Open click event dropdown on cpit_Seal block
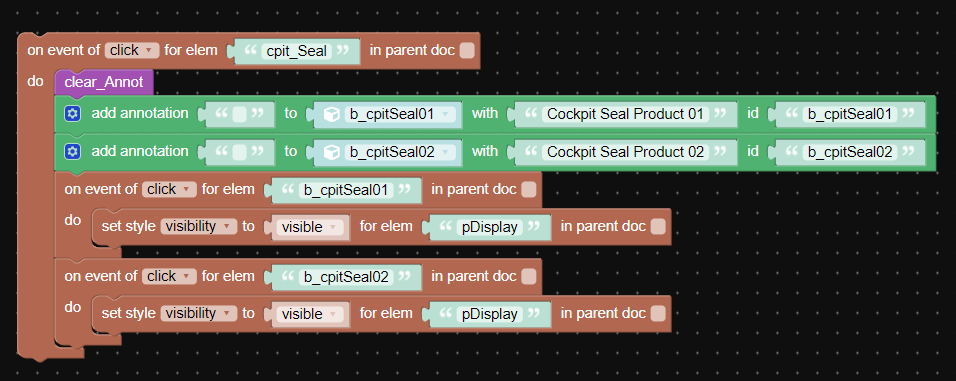Image resolution: width=956 pixels, height=381 pixels. click(x=132, y=51)
